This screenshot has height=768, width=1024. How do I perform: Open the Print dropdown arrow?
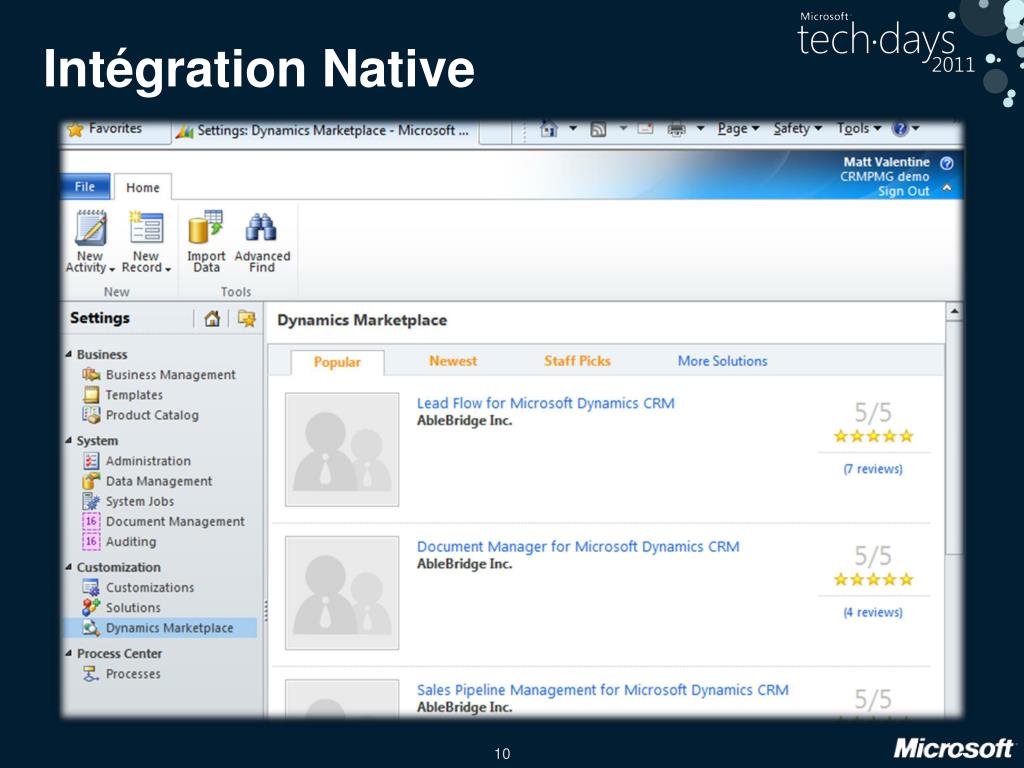(x=700, y=128)
